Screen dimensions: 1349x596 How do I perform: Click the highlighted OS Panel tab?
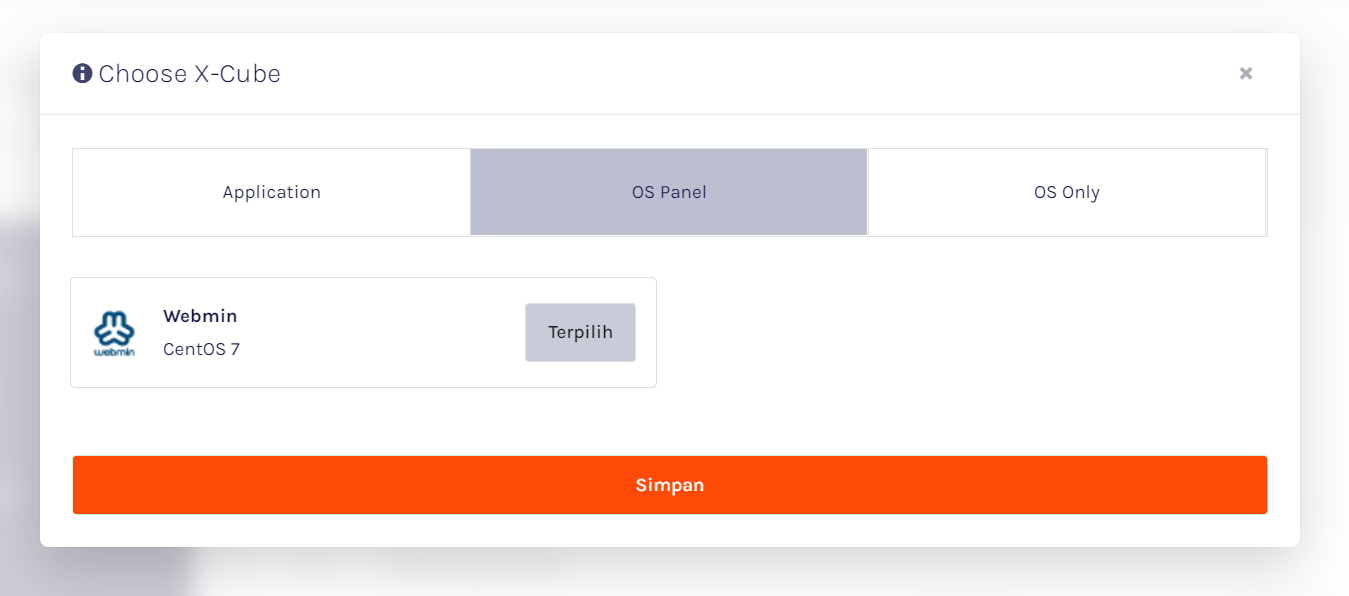(x=669, y=192)
